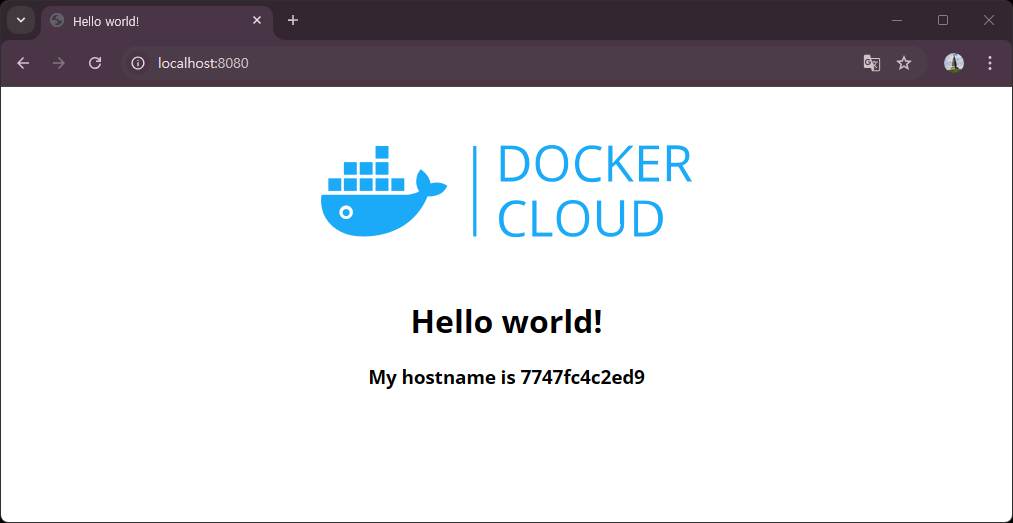Open the Chrome three-dot menu
Screen dimensions: 1013x523
[x=990, y=63]
